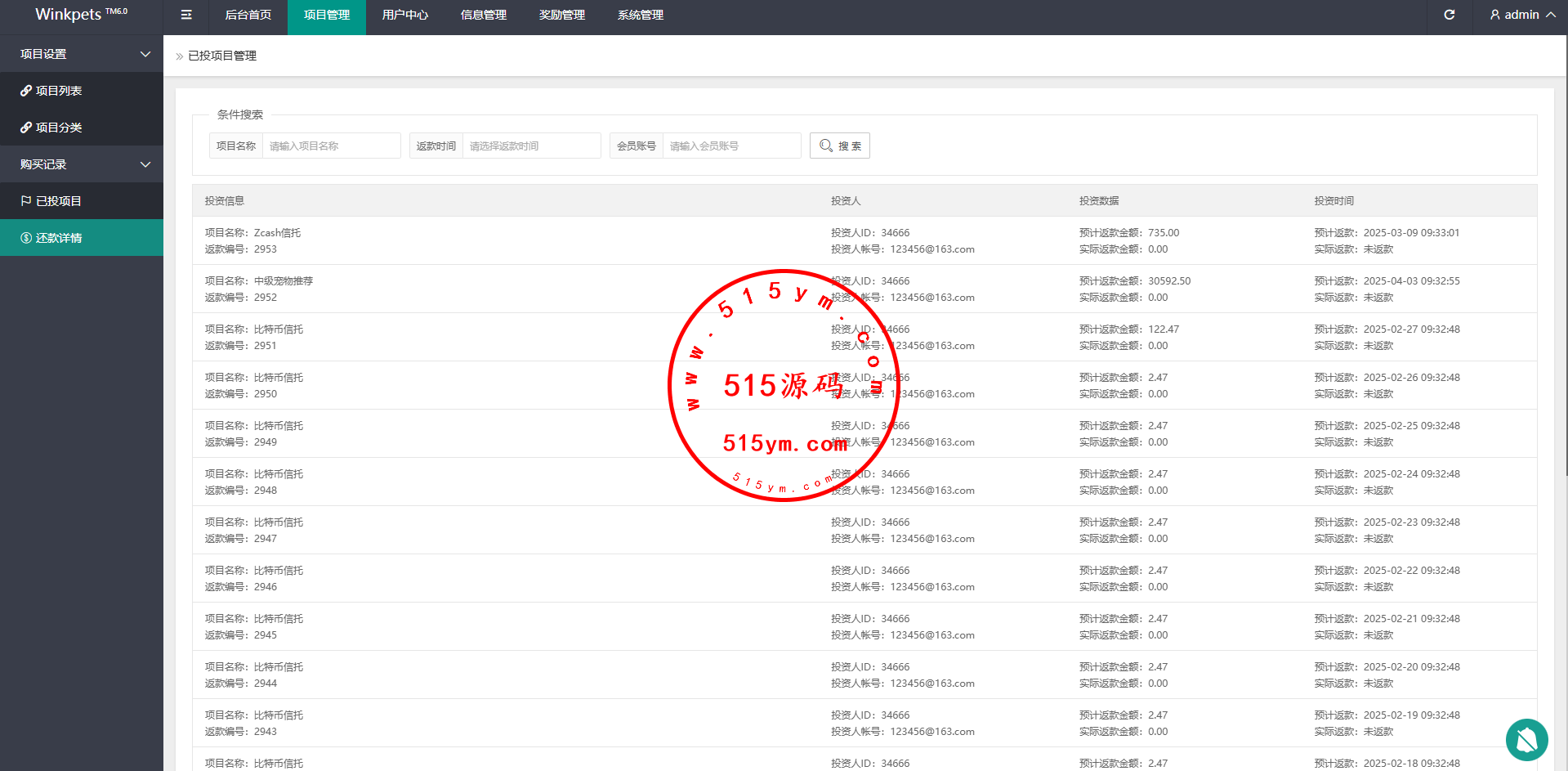Open the 返款时间 date picker field
The image size is (1568, 771).
[x=531, y=146]
